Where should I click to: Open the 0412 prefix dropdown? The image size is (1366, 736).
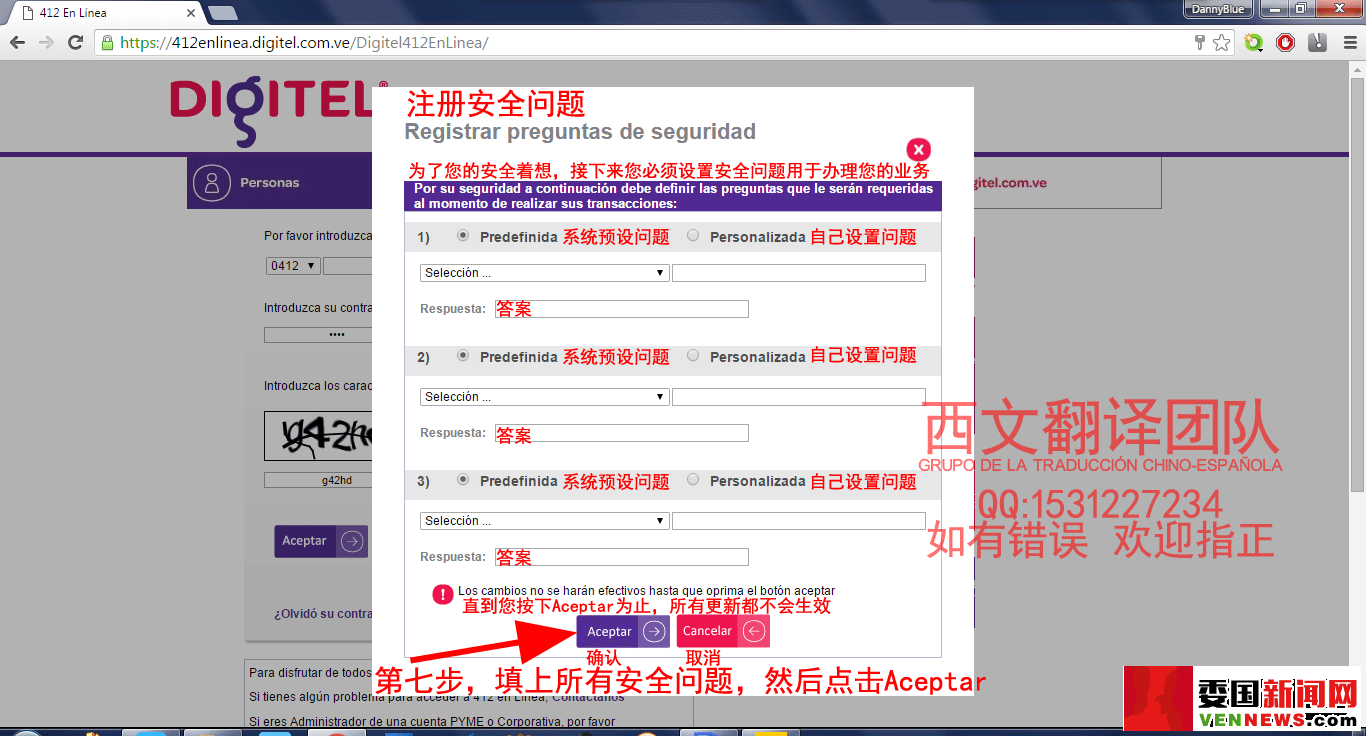point(293,266)
